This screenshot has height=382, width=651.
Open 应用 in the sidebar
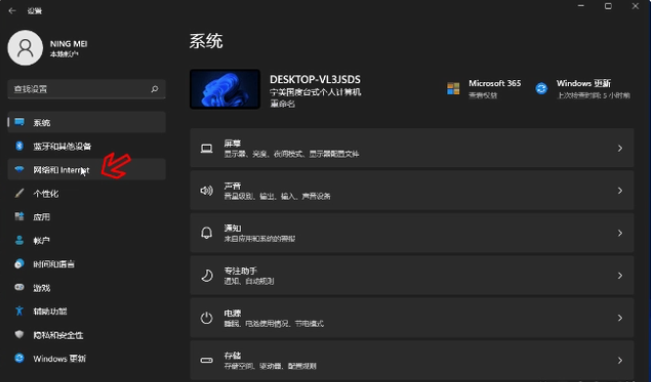pyautogui.click(x=87, y=216)
